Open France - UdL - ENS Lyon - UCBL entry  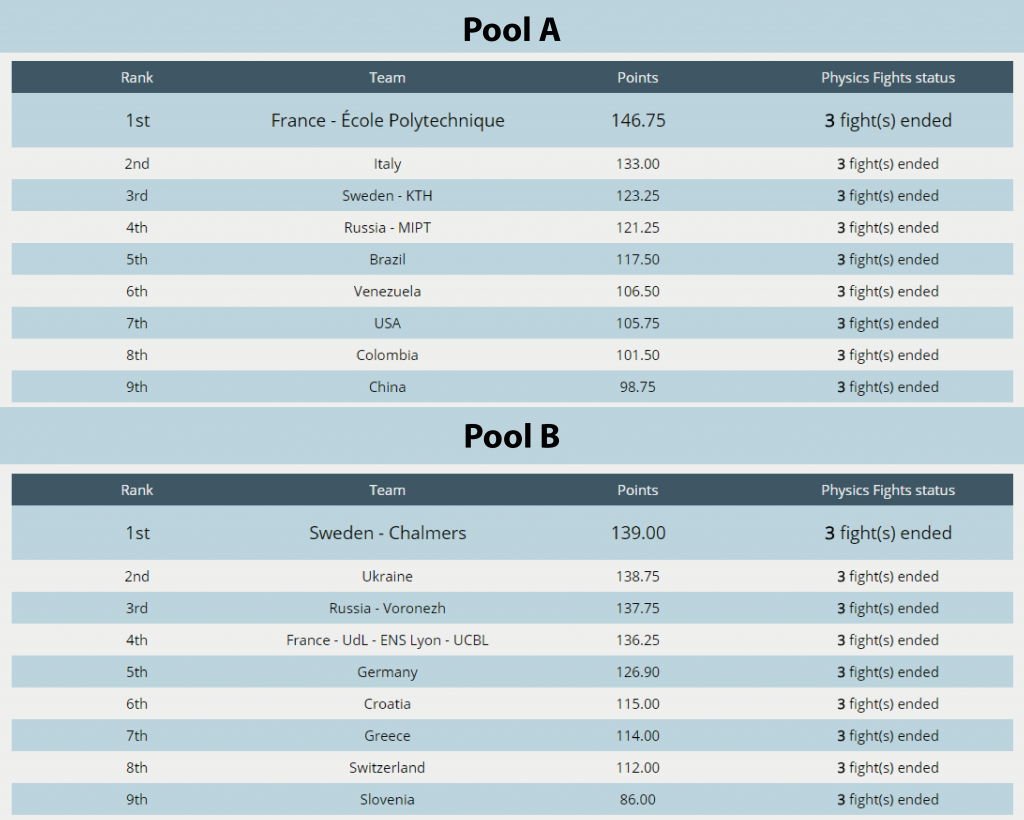[x=387, y=640]
